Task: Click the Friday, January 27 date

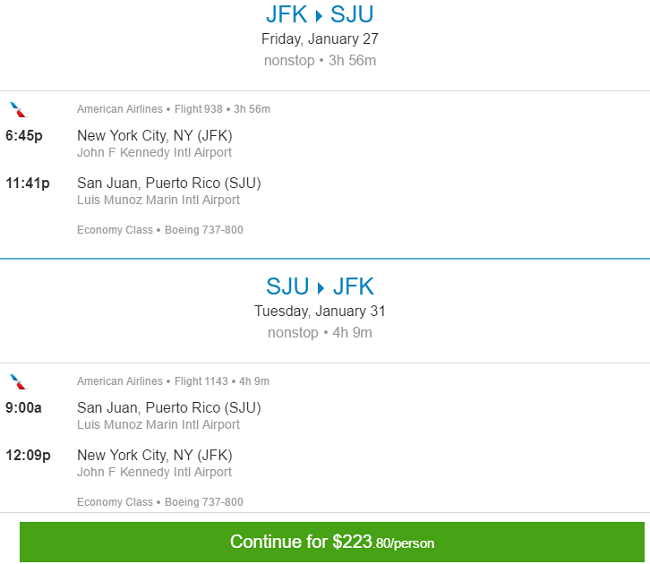Action: [x=320, y=39]
